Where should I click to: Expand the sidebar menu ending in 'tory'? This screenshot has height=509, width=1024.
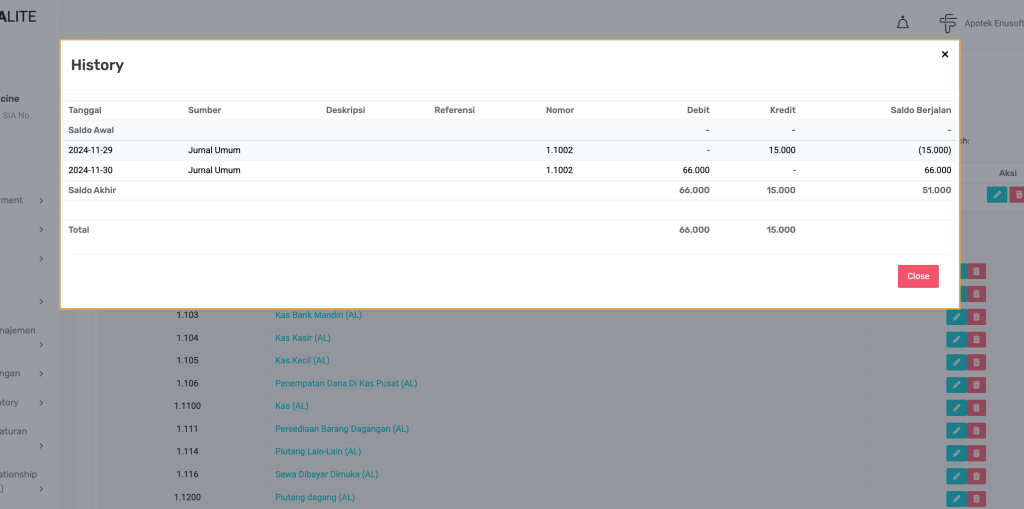pyautogui.click(x=41, y=403)
